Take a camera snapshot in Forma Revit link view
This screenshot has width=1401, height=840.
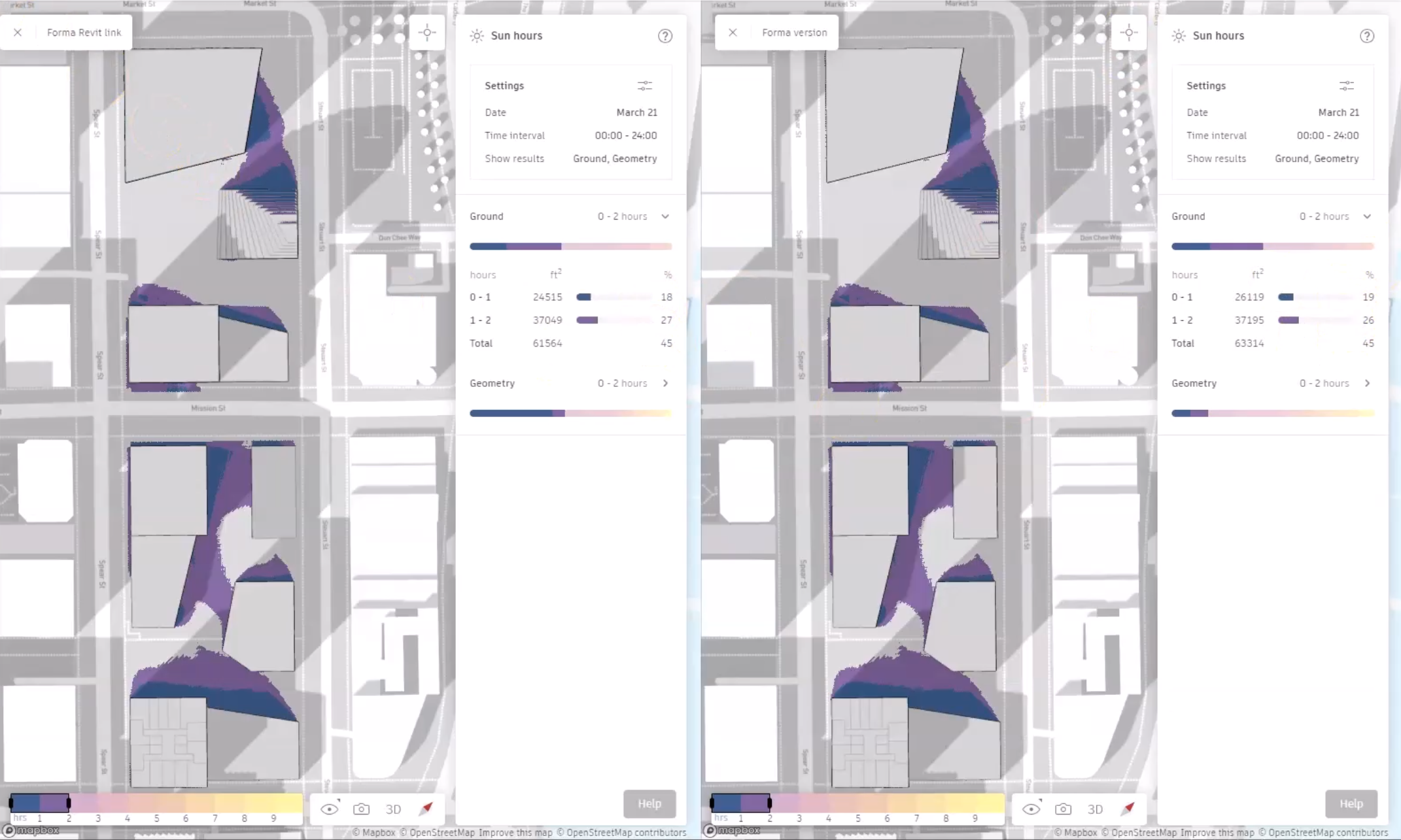(x=361, y=809)
